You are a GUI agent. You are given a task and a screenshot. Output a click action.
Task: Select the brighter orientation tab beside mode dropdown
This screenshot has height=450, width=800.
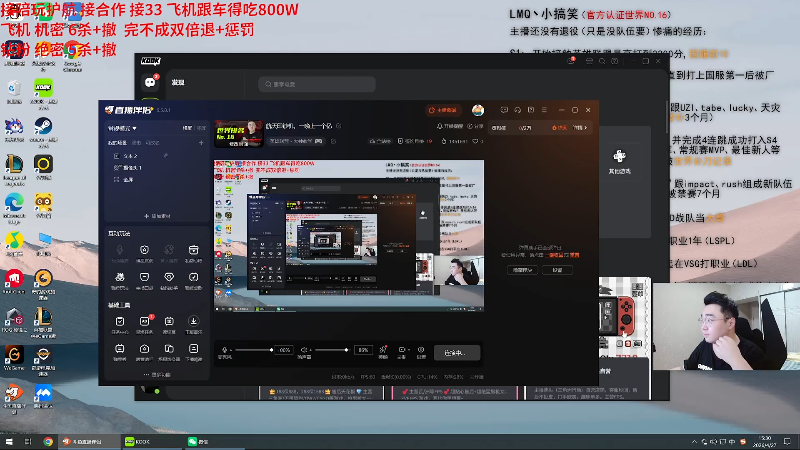187,128
